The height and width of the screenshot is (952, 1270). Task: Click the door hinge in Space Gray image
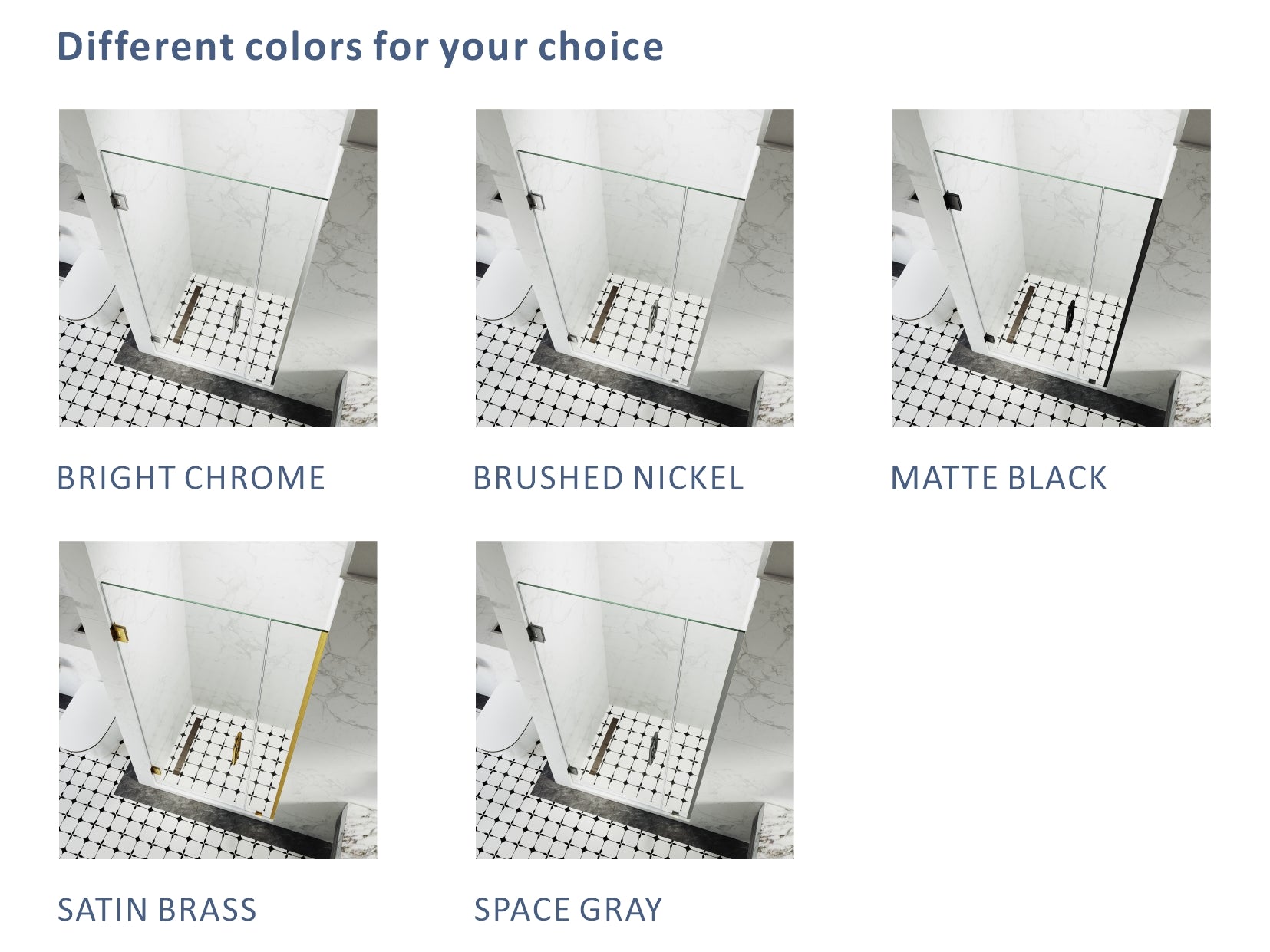535,633
